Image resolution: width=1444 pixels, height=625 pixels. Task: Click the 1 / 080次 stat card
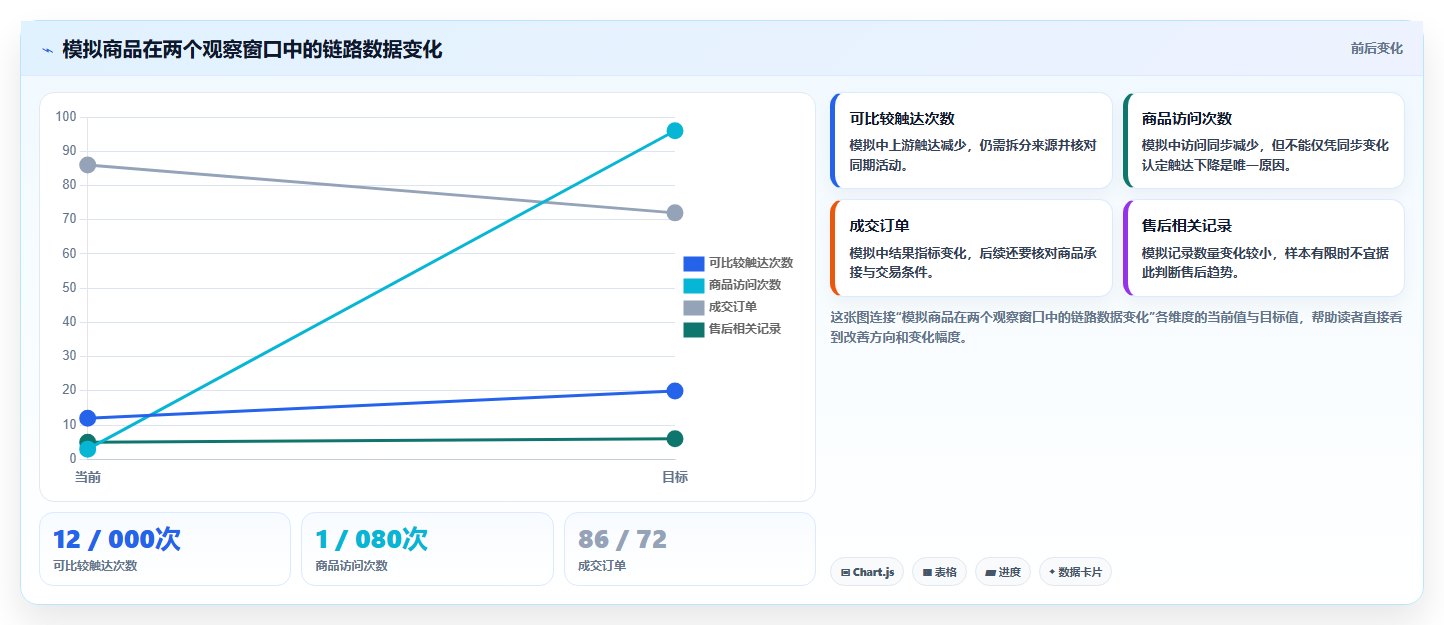(x=427, y=549)
